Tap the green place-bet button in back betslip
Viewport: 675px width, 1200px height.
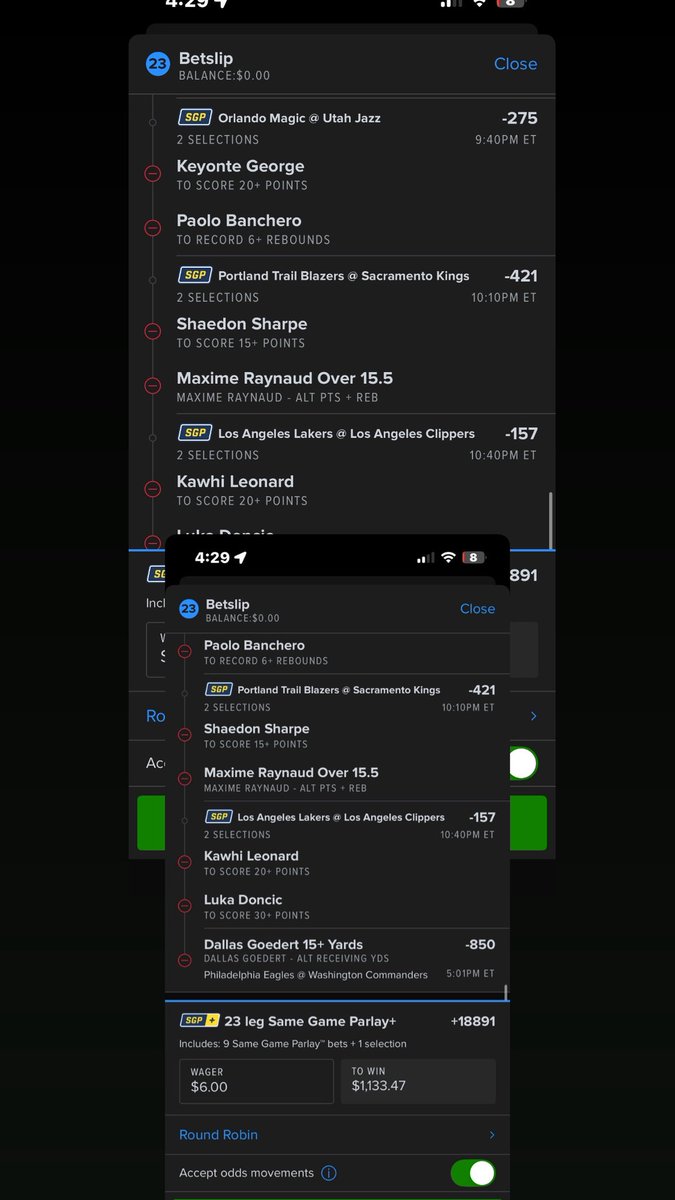[x=528, y=823]
